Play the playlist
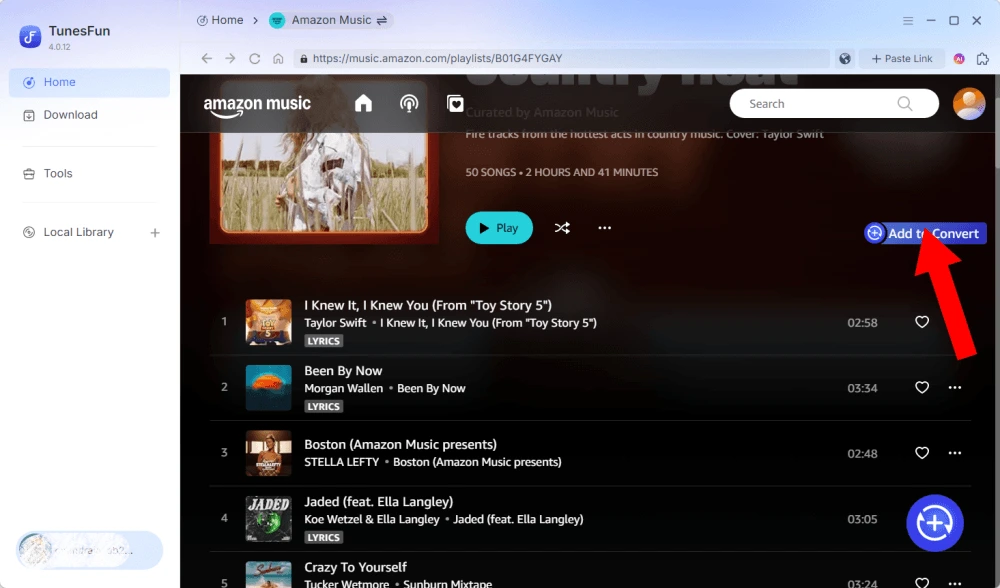Viewport: 1000px width, 588px height. [499, 228]
